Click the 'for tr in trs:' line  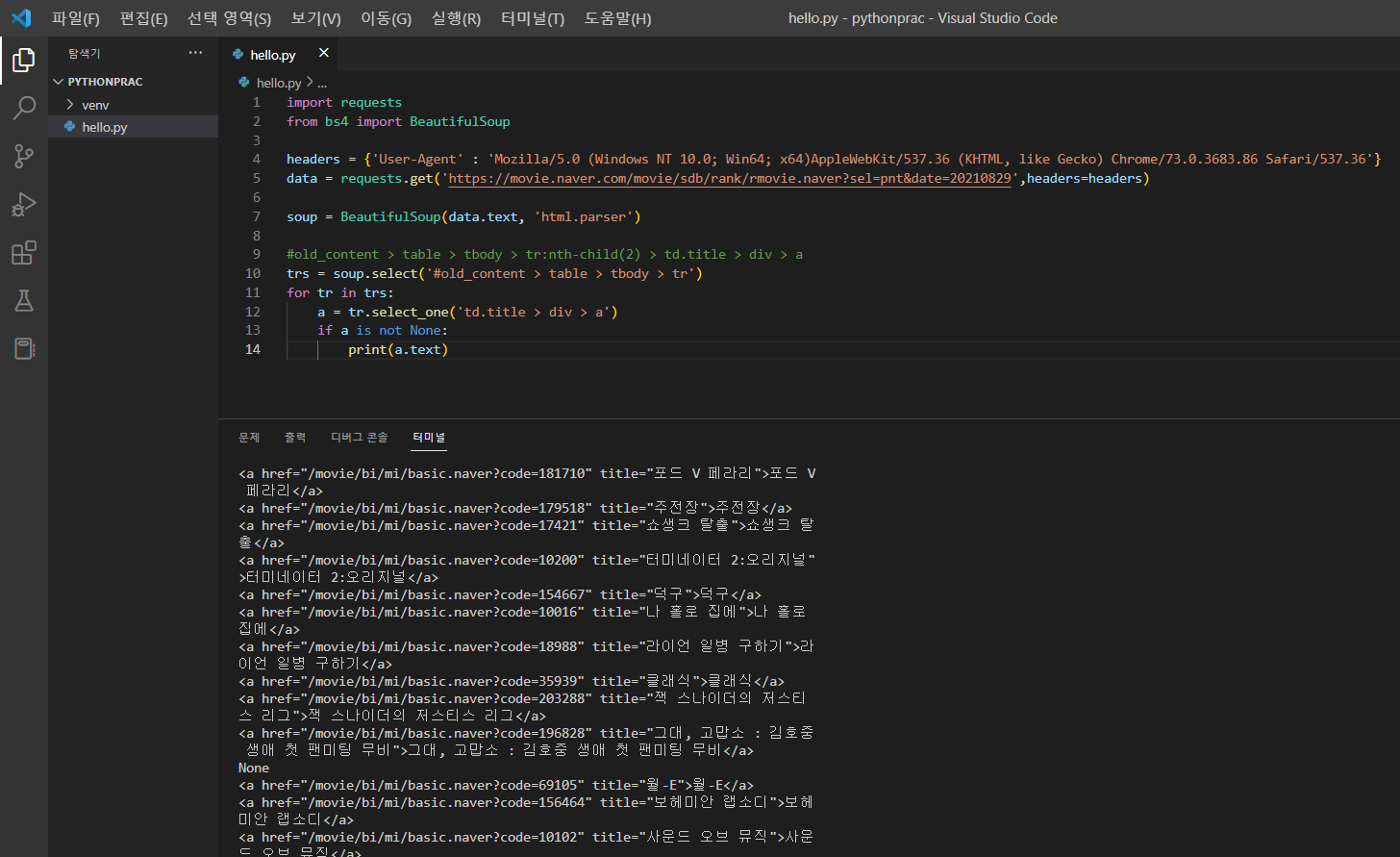coord(340,293)
